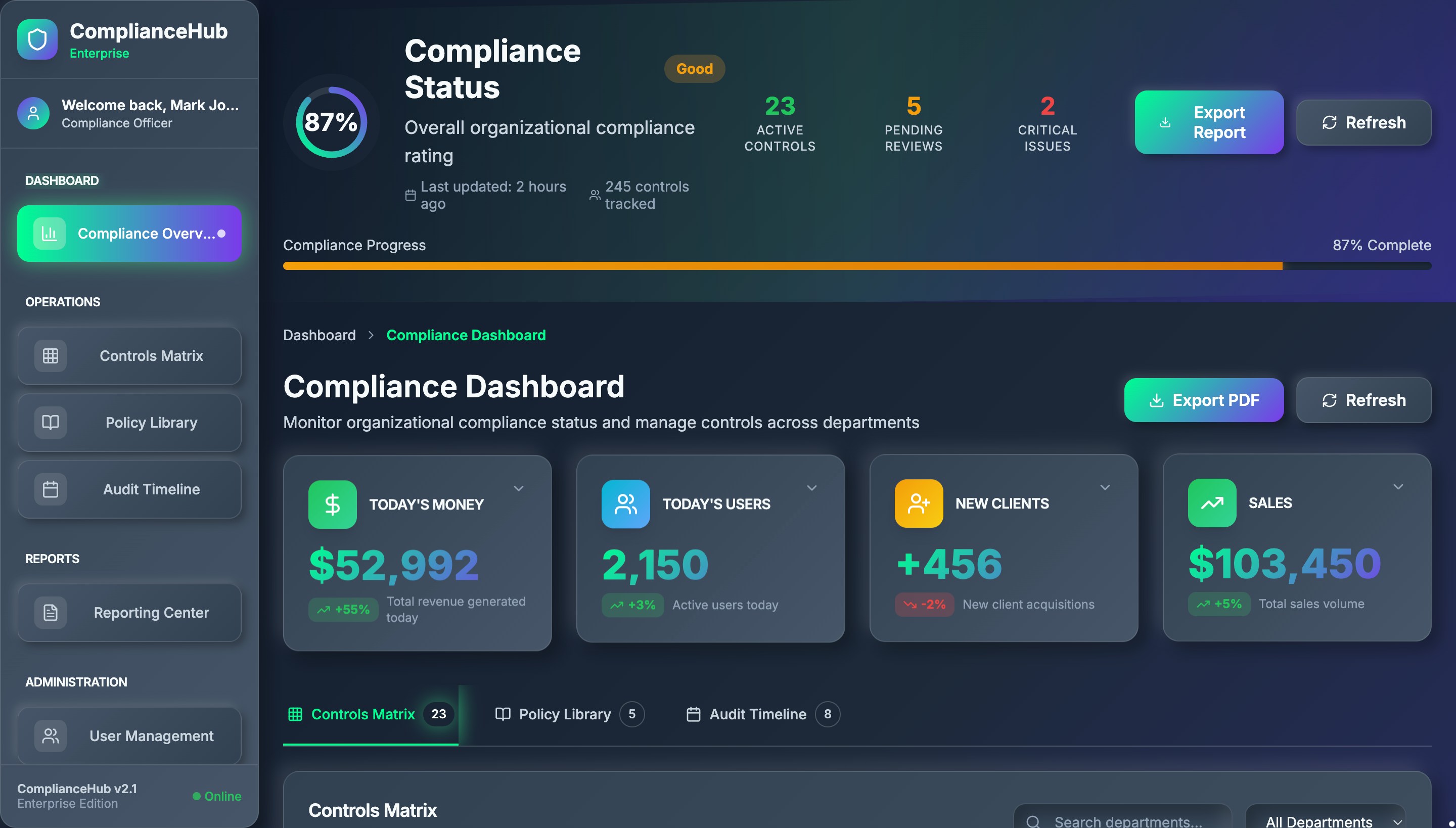Viewport: 1456px width, 828px height.
Task: Click the Reporting Center document icon
Action: [x=50, y=613]
